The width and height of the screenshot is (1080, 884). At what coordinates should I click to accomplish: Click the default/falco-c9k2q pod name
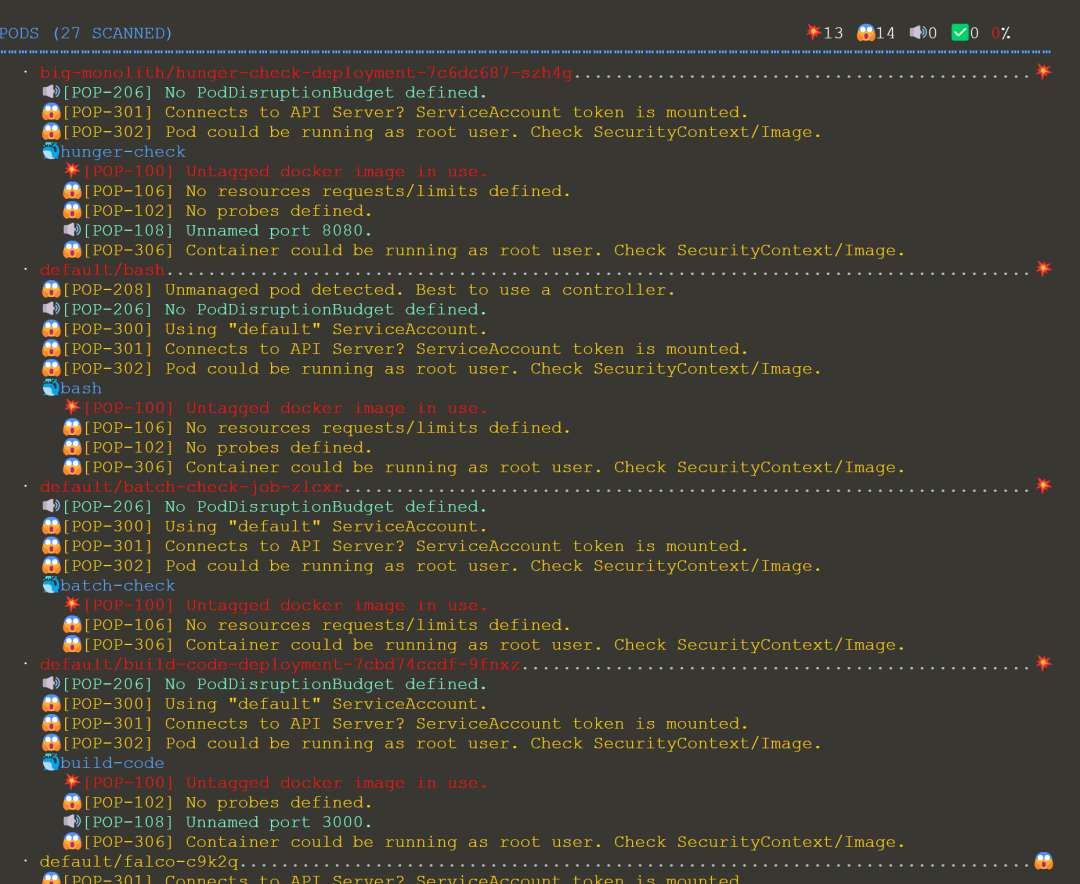pos(138,861)
